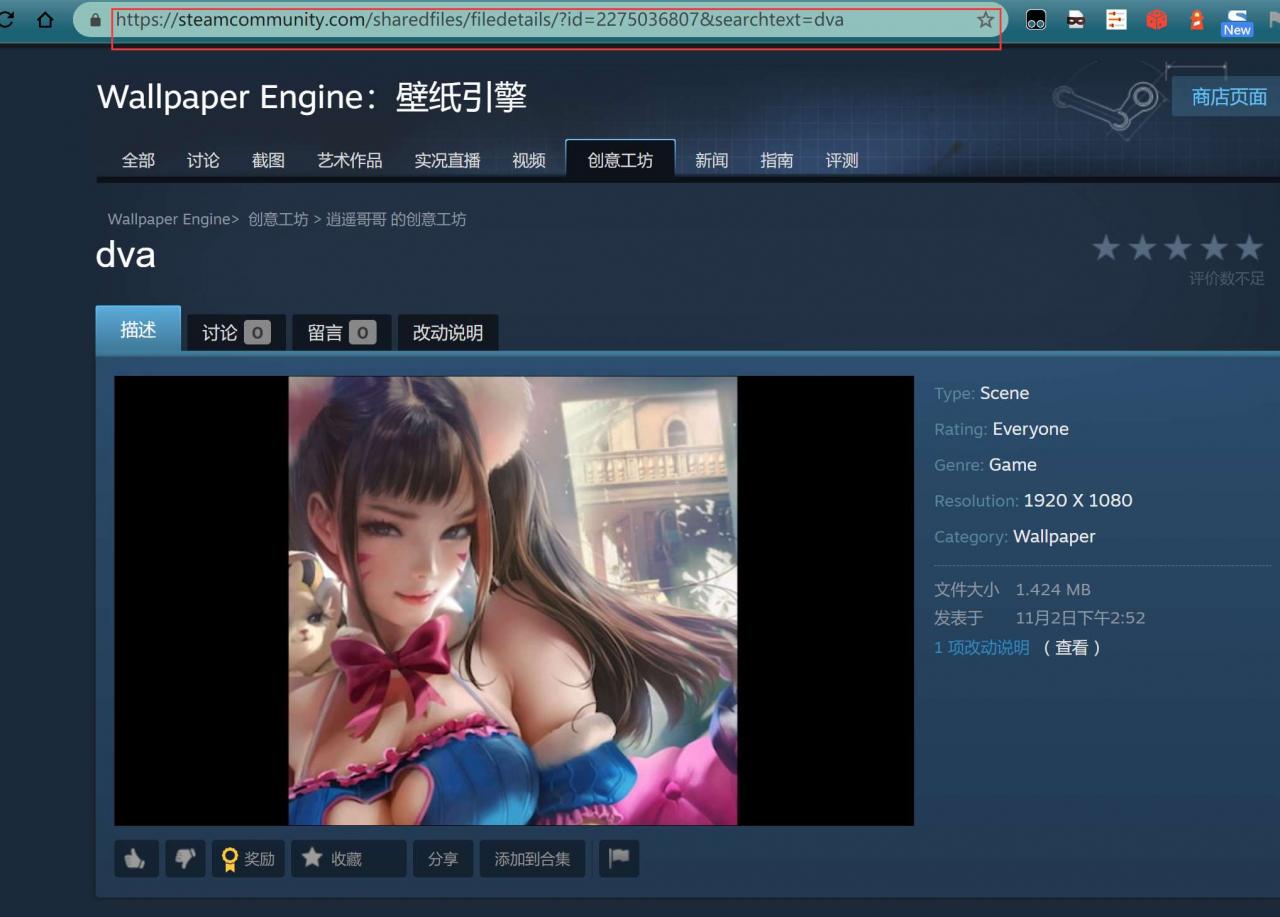
Task: Open the 商店页面 store page button
Action: (1228, 96)
